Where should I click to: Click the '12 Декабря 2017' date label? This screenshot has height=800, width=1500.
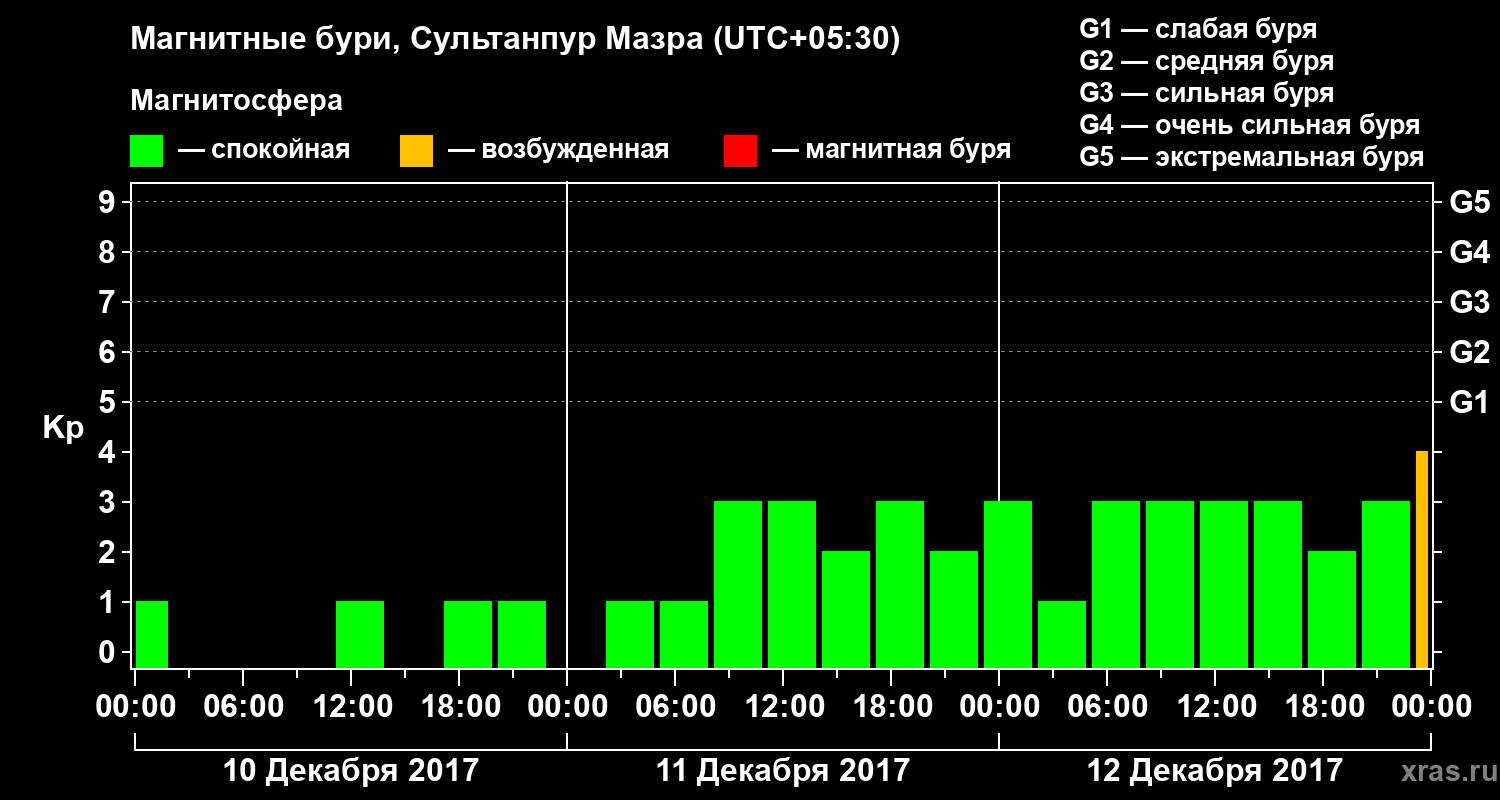pos(1215,771)
